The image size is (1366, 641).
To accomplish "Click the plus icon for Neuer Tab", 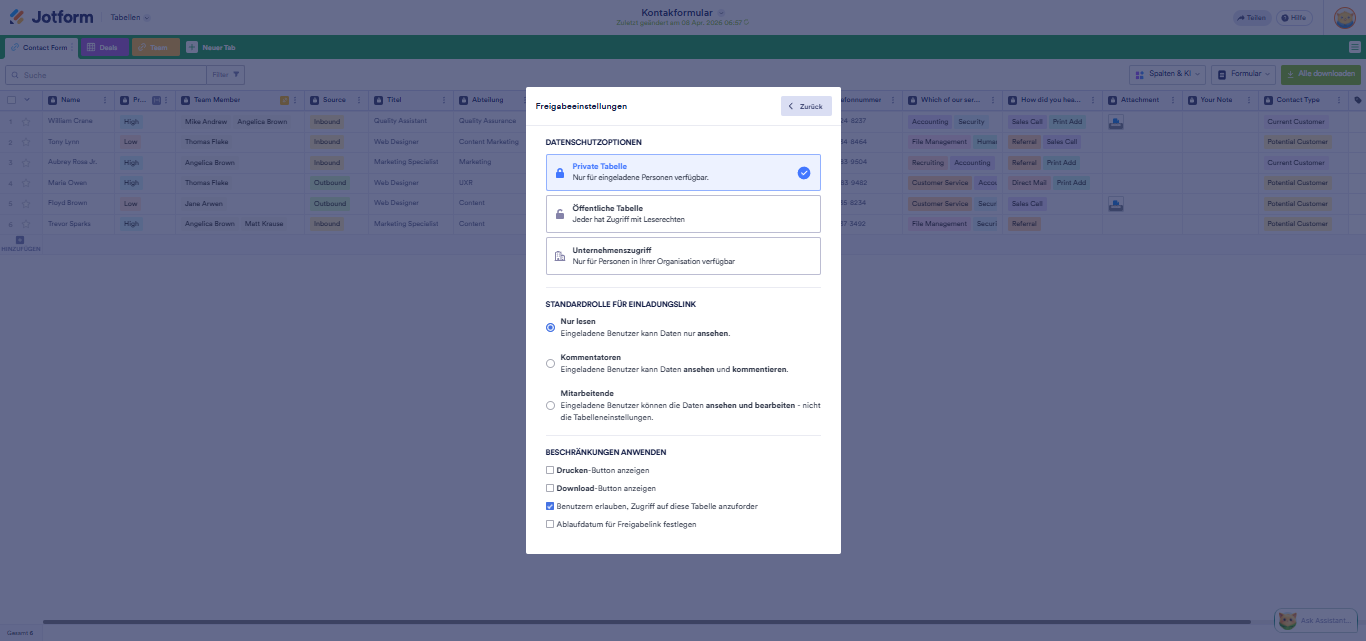I will [x=192, y=47].
